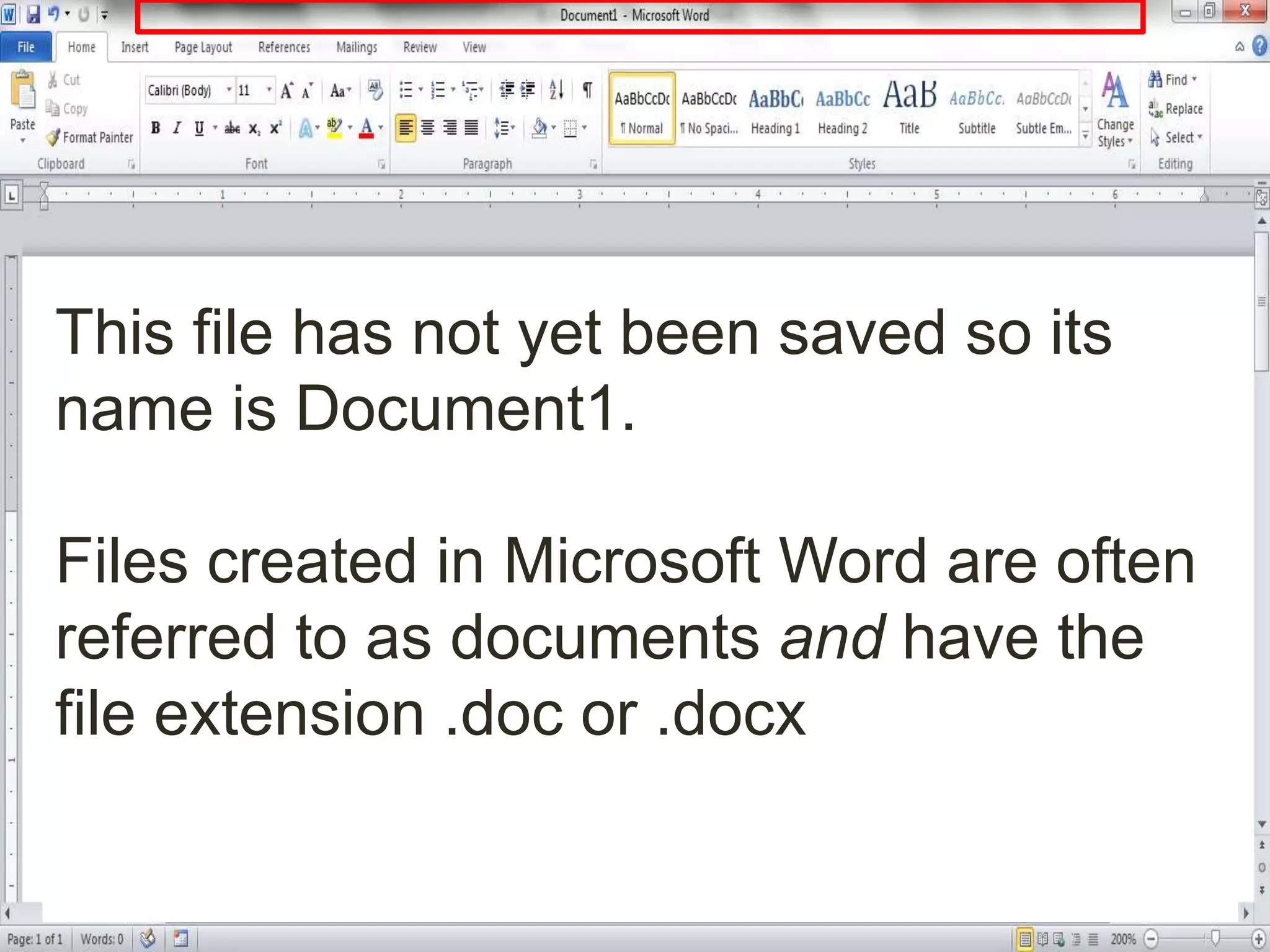Click the Find button
1270x952 pixels.
click(x=1172, y=79)
